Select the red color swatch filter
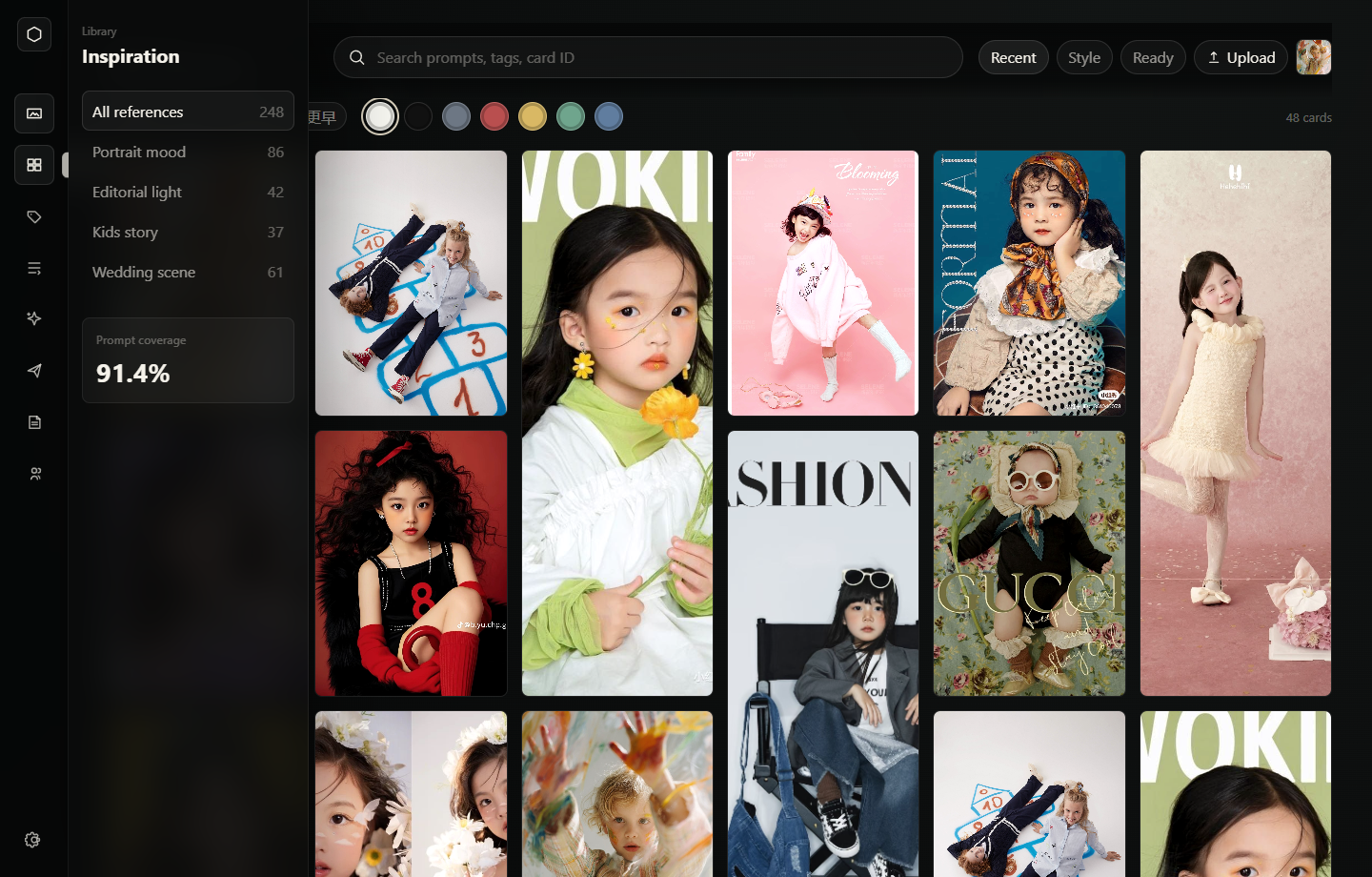The image size is (1372, 877). tap(494, 116)
